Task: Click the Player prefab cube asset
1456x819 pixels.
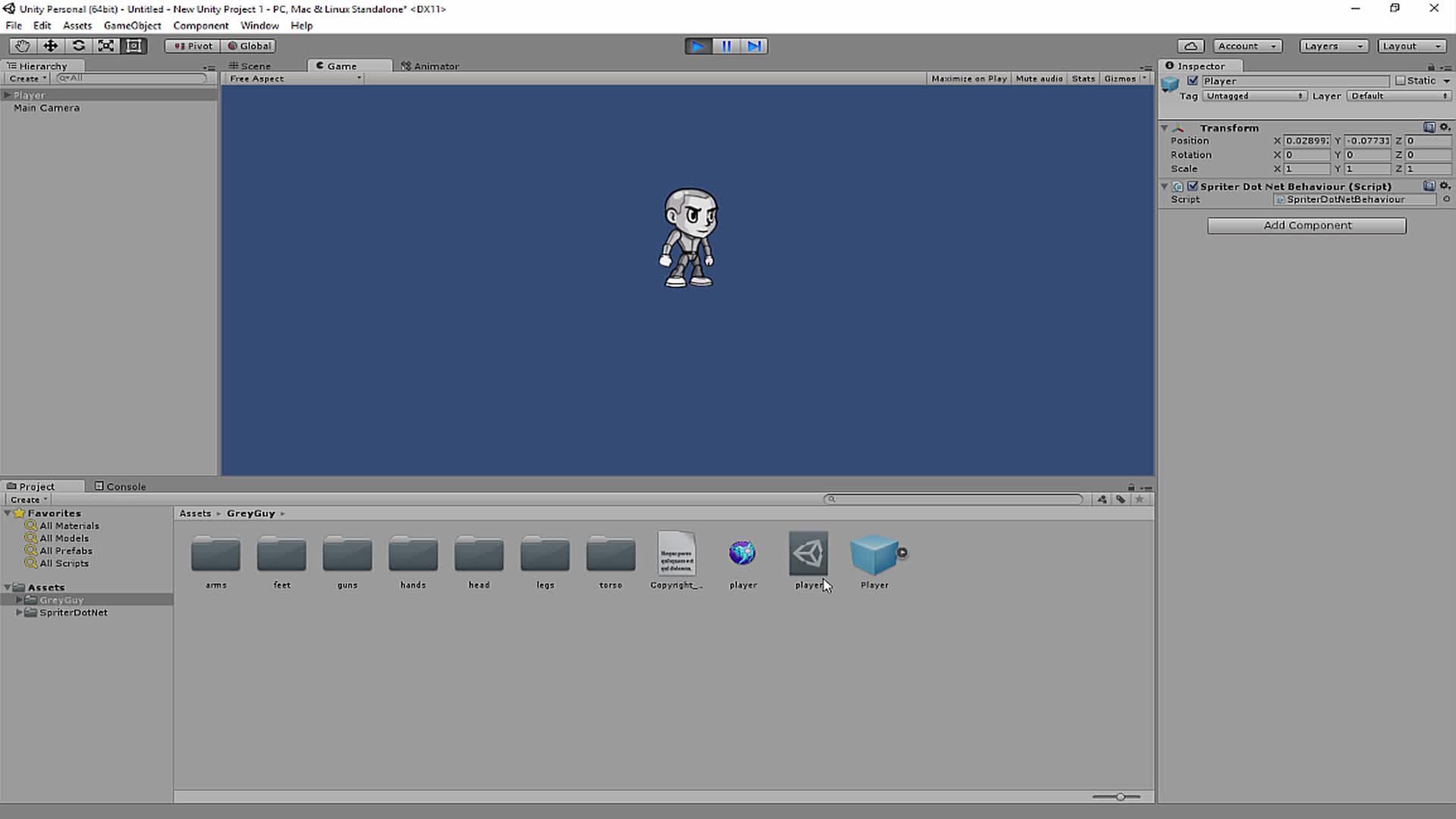Action: coord(874,554)
